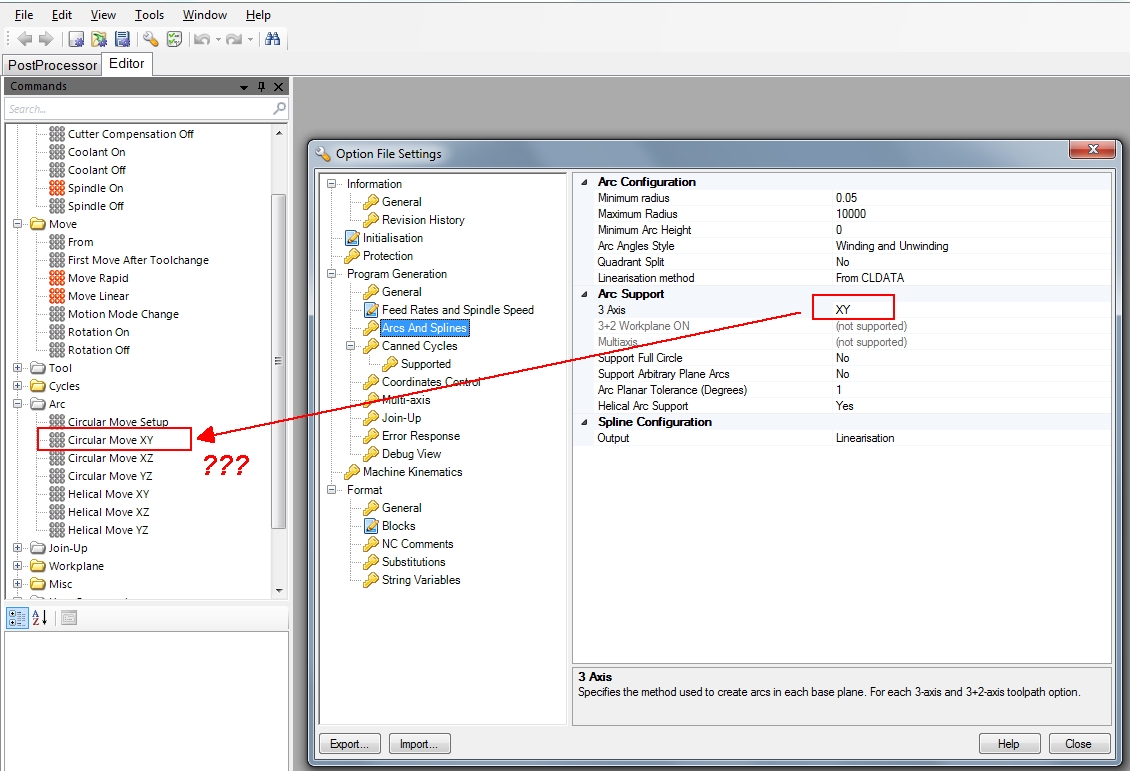Click the back arrow toolbar icon
Viewport: 1130px width, 771px height.
[25, 39]
